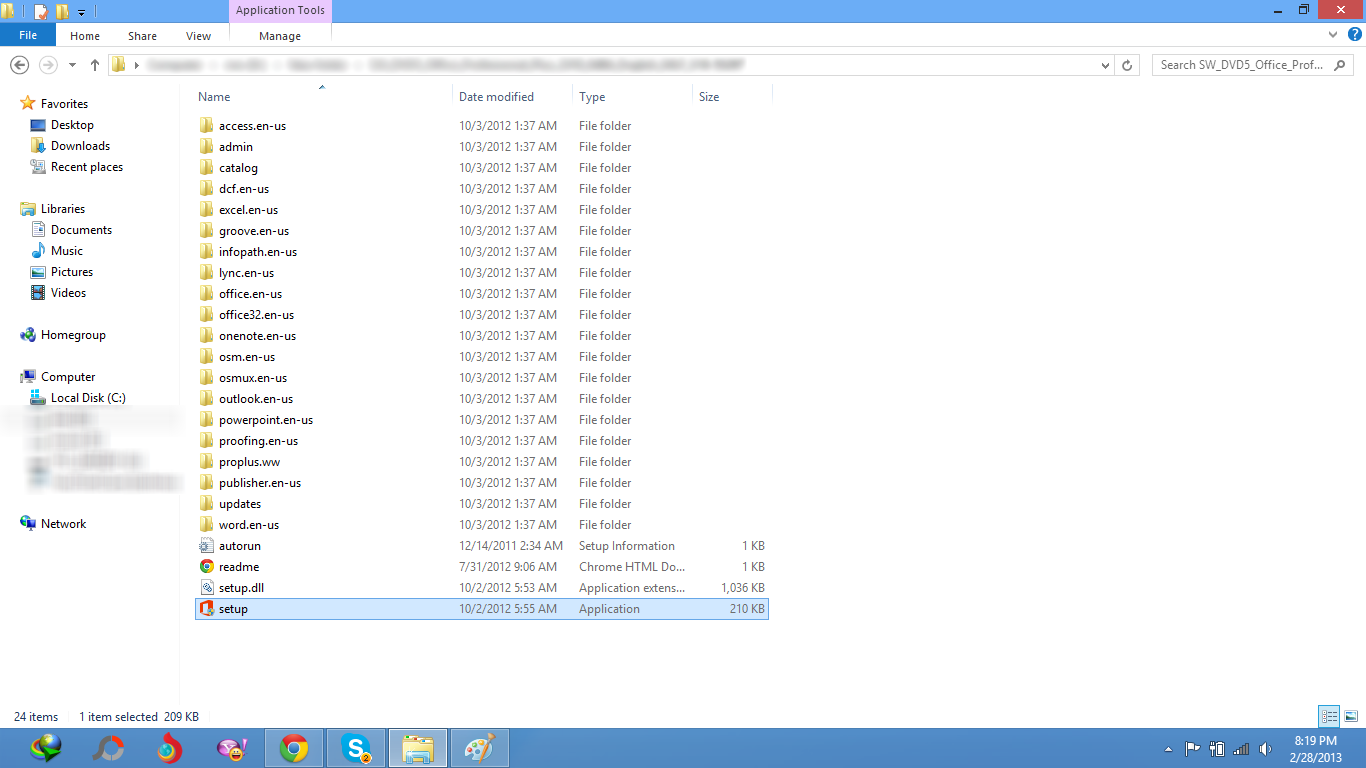1366x768 pixels.
Task: Open the File menu
Action: [x=28, y=35]
